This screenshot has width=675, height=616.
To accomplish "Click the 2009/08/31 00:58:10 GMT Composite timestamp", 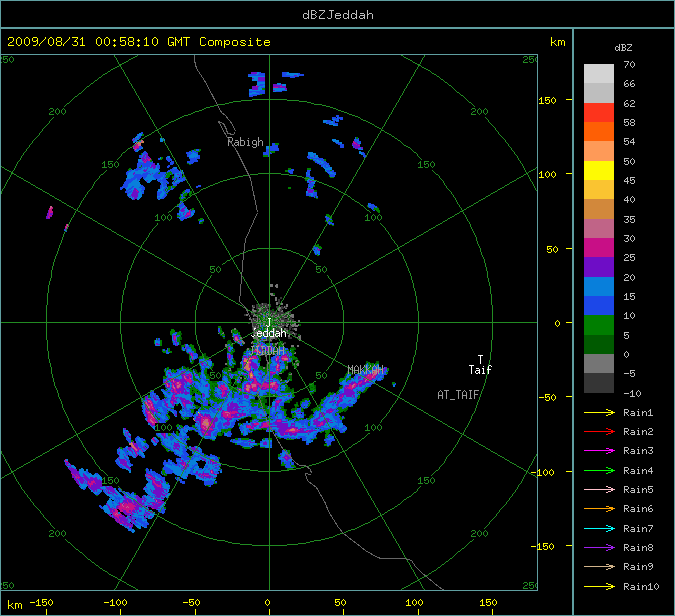I will tap(139, 42).
